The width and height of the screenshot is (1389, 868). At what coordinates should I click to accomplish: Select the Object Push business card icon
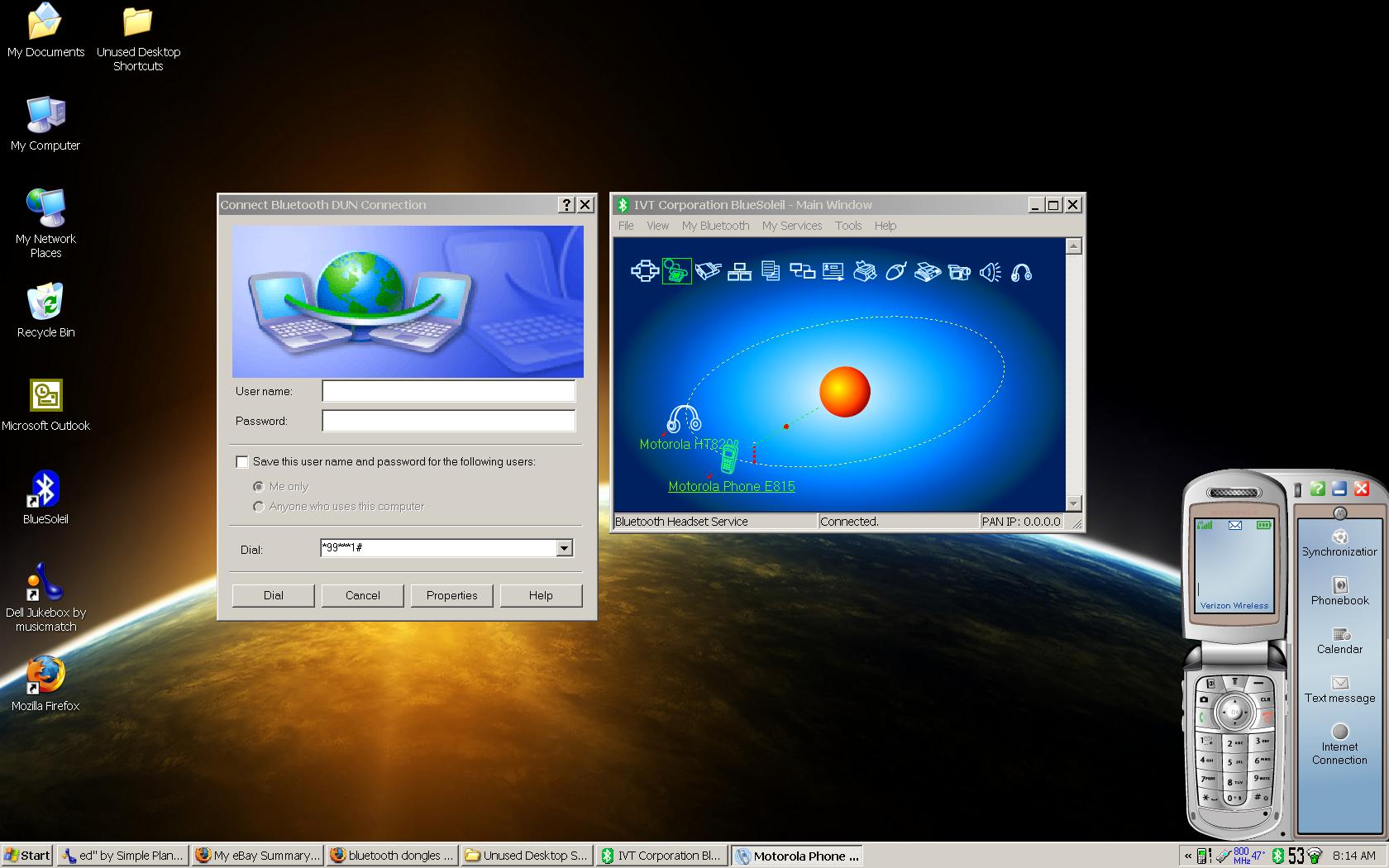(833, 271)
